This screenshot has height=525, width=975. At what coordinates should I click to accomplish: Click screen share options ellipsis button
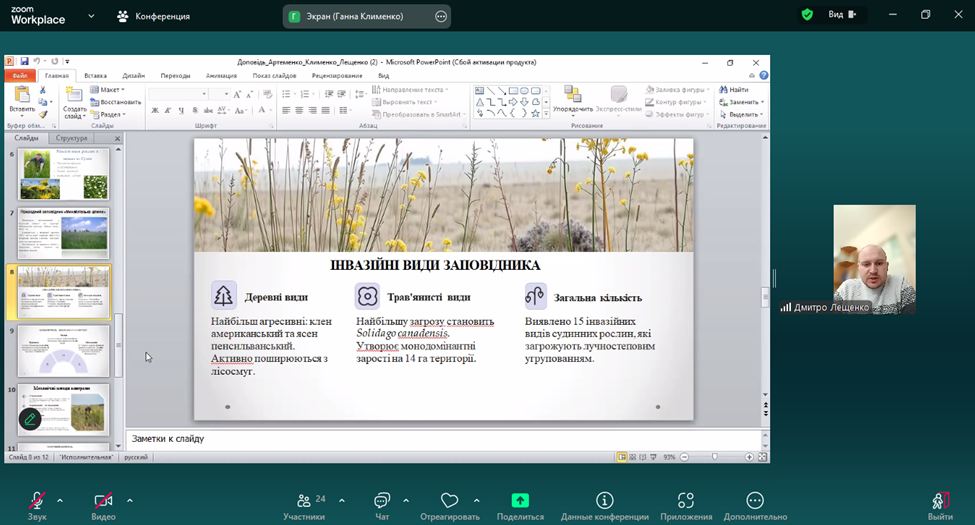coord(441,17)
